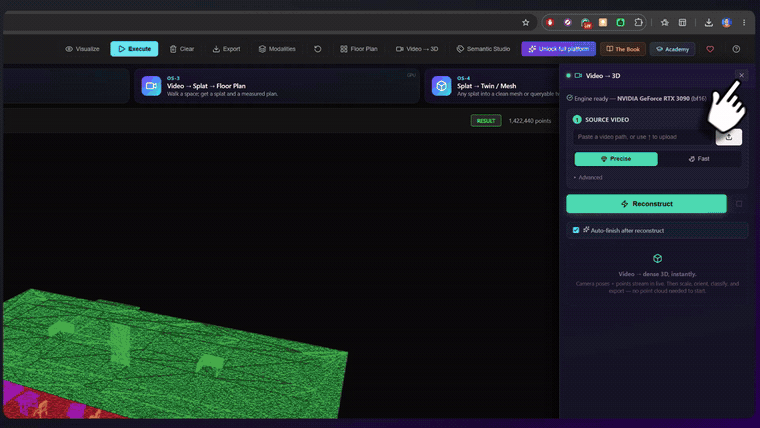760x428 pixels.
Task: Click the upload video icon button
Action: point(728,137)
